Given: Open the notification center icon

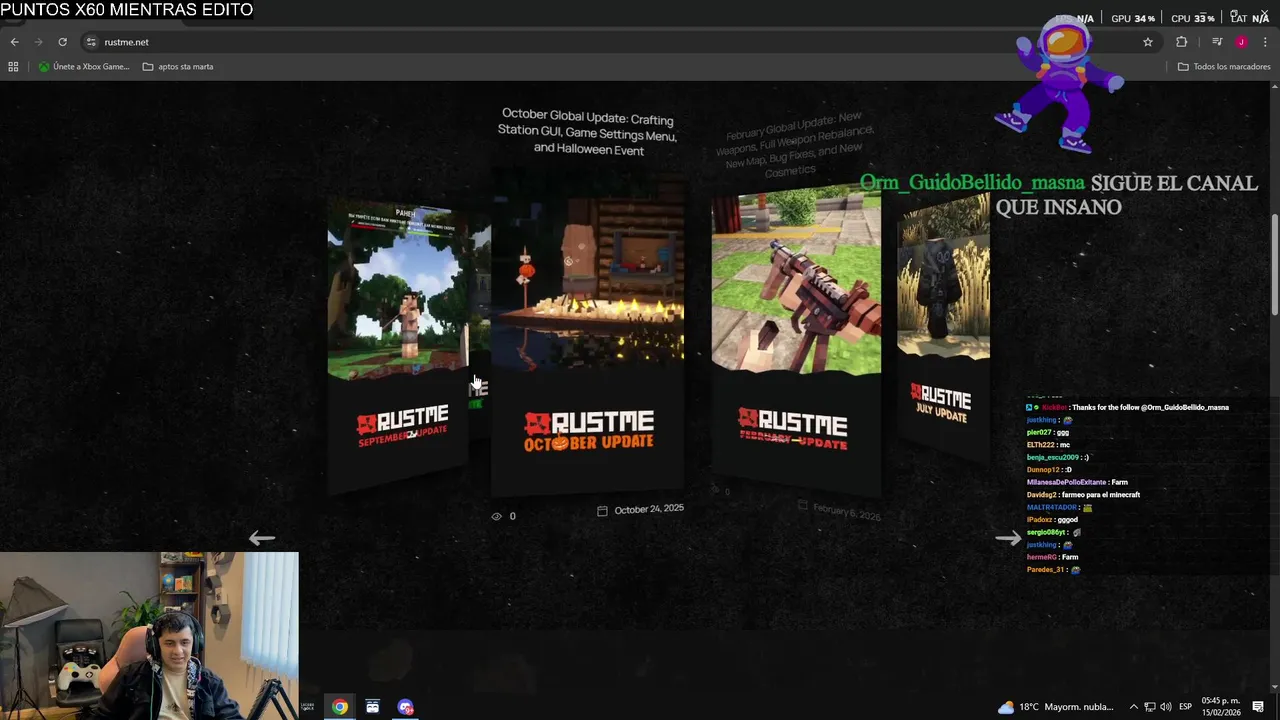Looking at the screenshot, I should pyautogui.click(x=1258, y=707).
